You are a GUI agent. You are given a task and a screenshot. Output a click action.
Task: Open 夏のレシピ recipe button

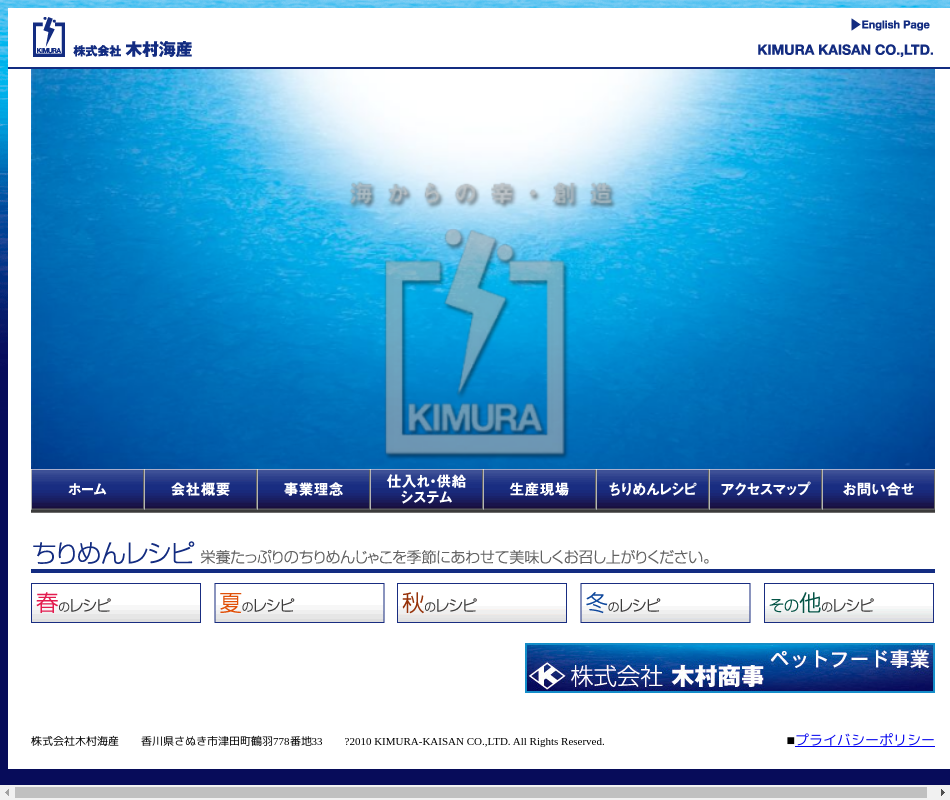299,604
